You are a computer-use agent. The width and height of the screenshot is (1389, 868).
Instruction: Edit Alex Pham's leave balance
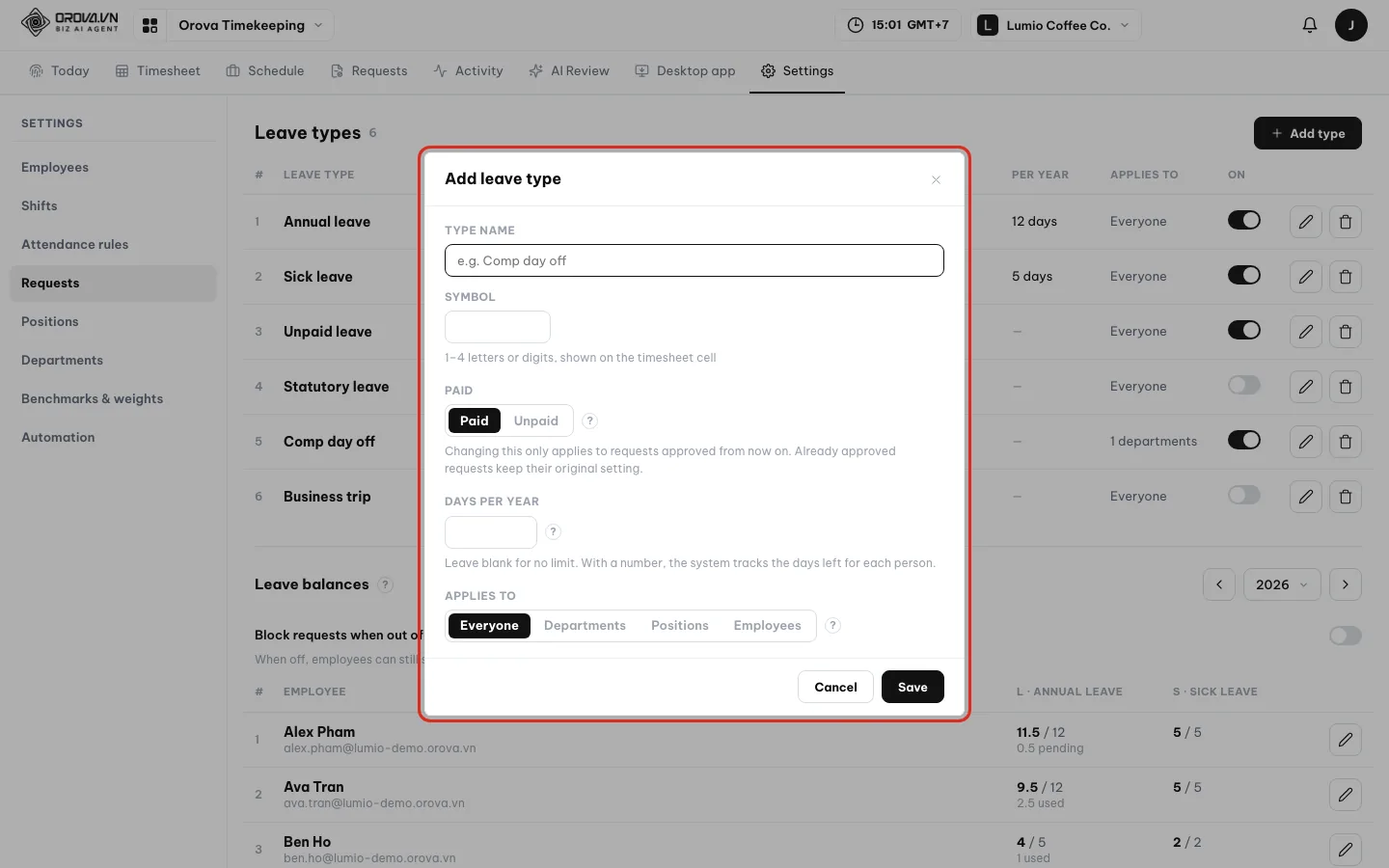[x=1345, y=740]
